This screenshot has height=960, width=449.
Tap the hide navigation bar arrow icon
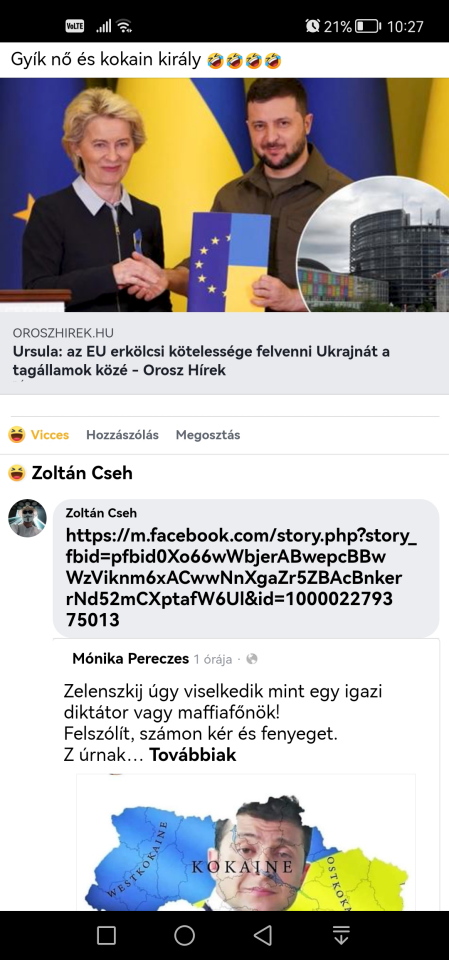tap(341, 935)
